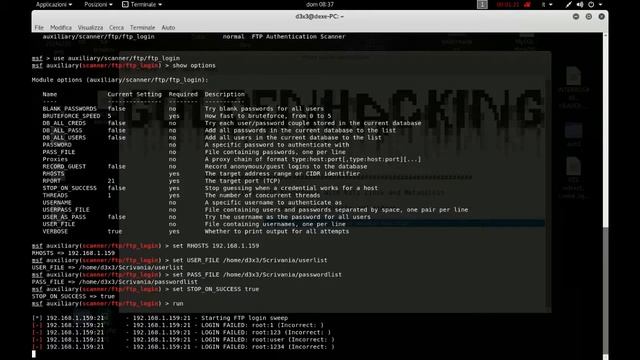Click the USER_AS_PASS option name
This screenshot has height=360, width=640.
tap(64, 217)
